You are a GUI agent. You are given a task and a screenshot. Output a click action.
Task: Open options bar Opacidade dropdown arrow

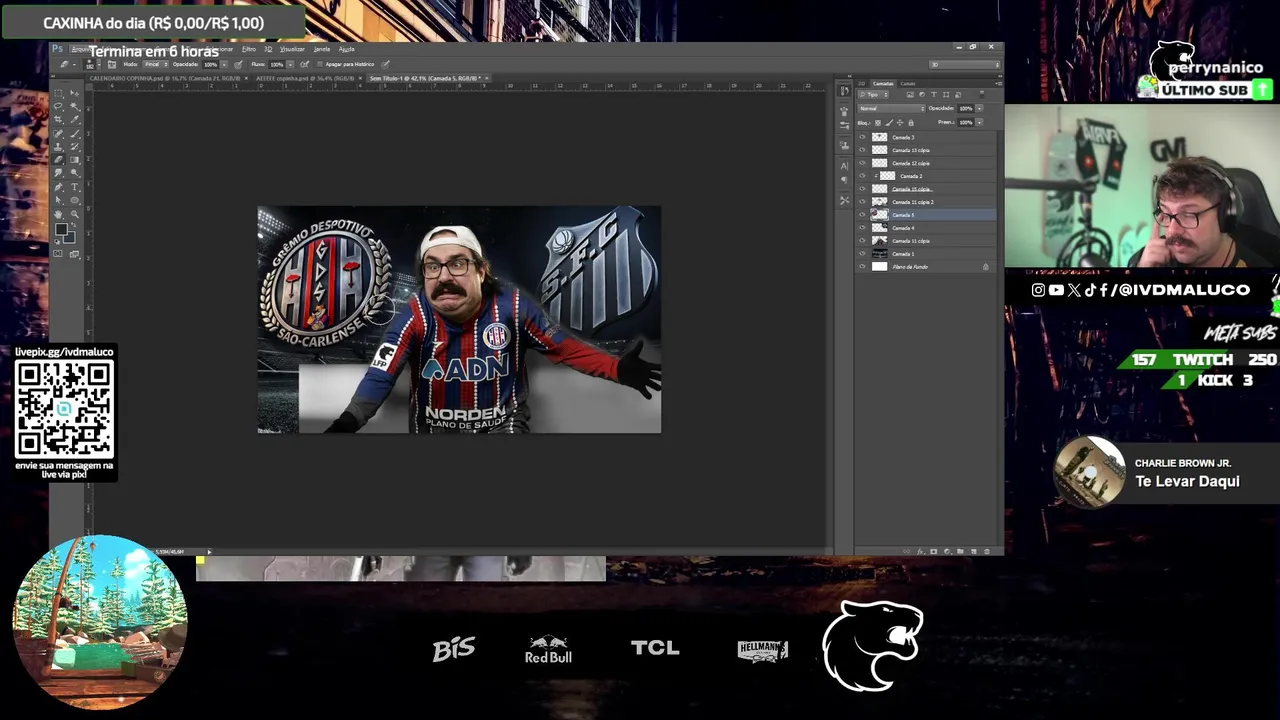coord(224,64)
